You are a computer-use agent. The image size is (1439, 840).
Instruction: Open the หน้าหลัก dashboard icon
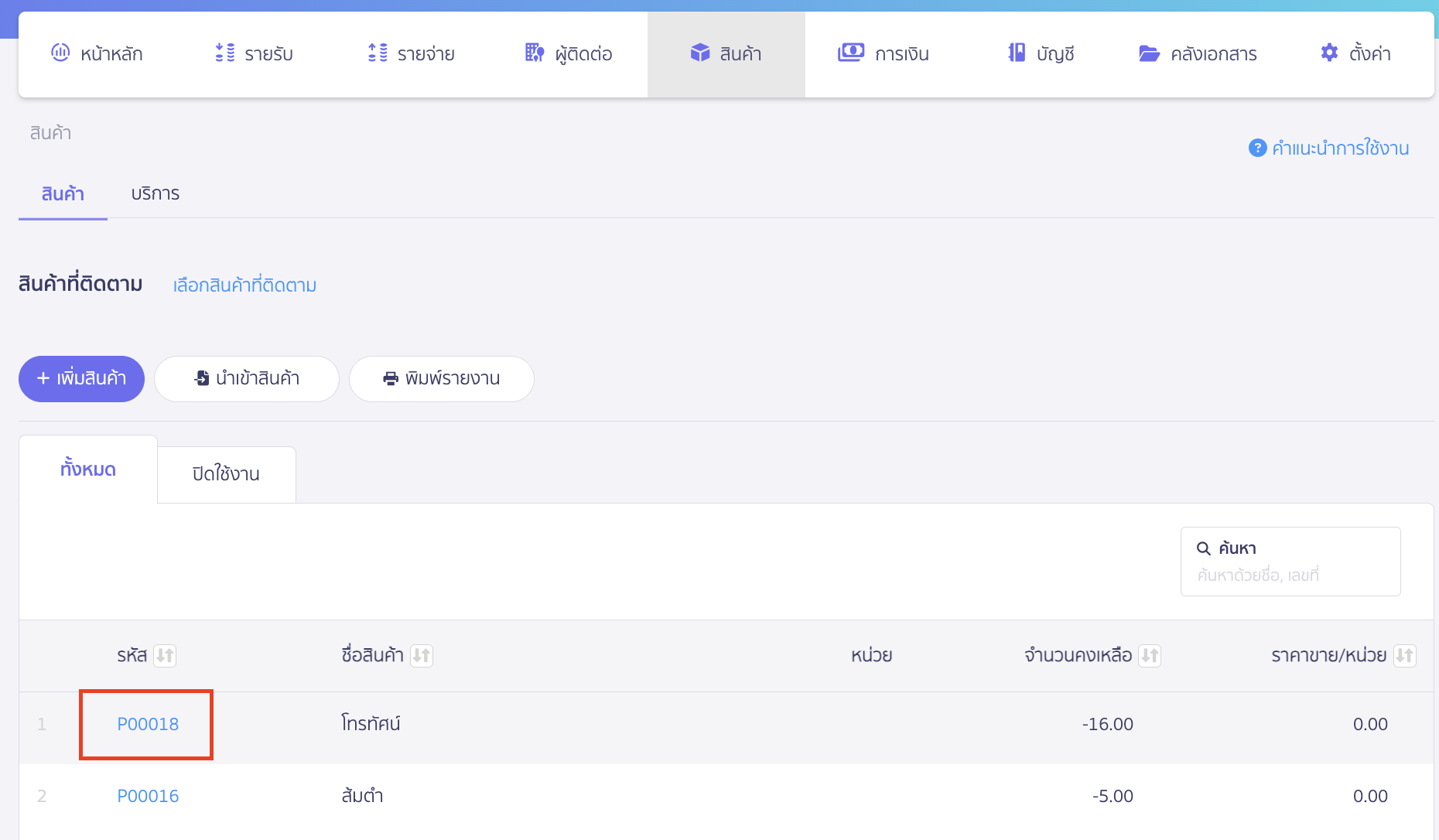click(x=60, y=53)
